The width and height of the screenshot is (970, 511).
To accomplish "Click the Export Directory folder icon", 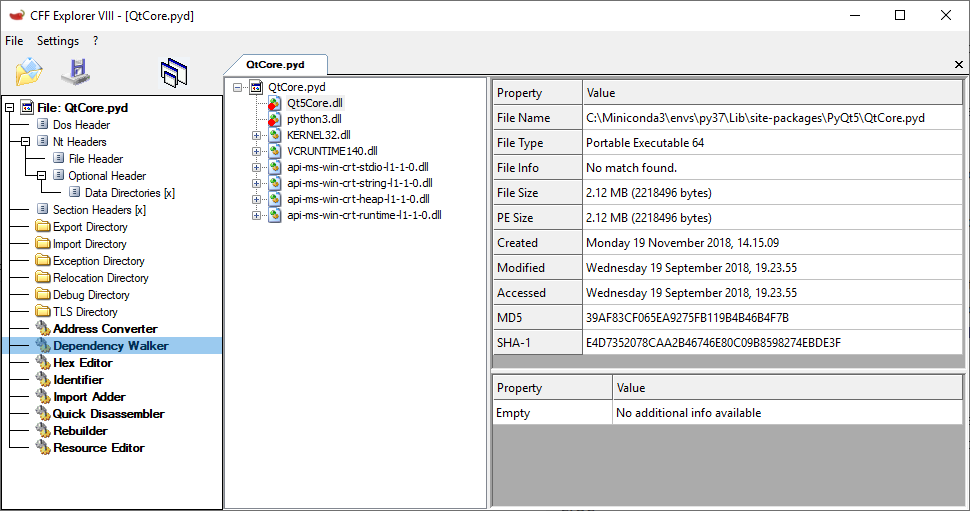I will pos(43,227).
